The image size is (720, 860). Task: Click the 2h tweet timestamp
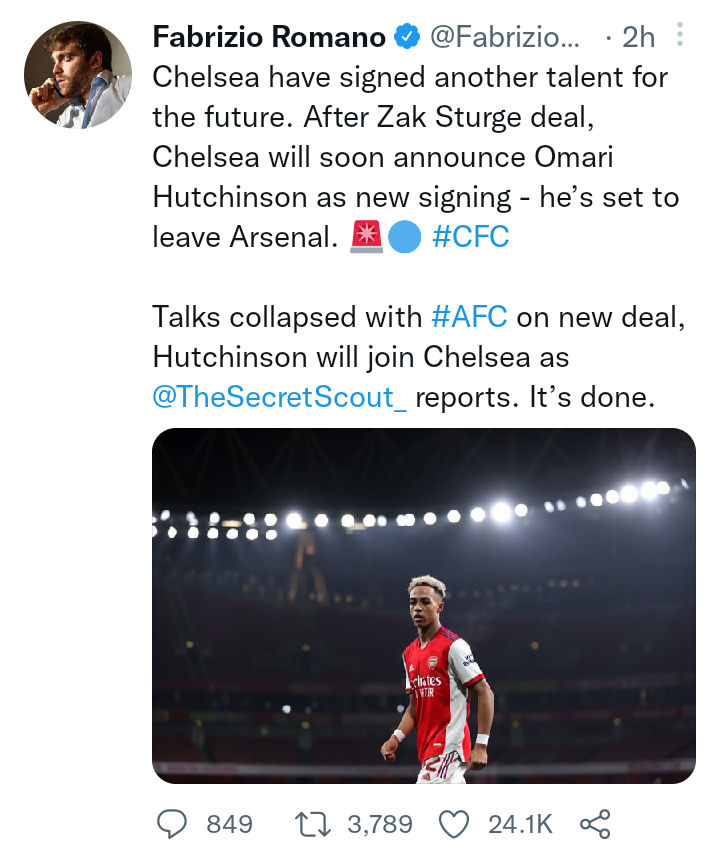tap(638, 37)
